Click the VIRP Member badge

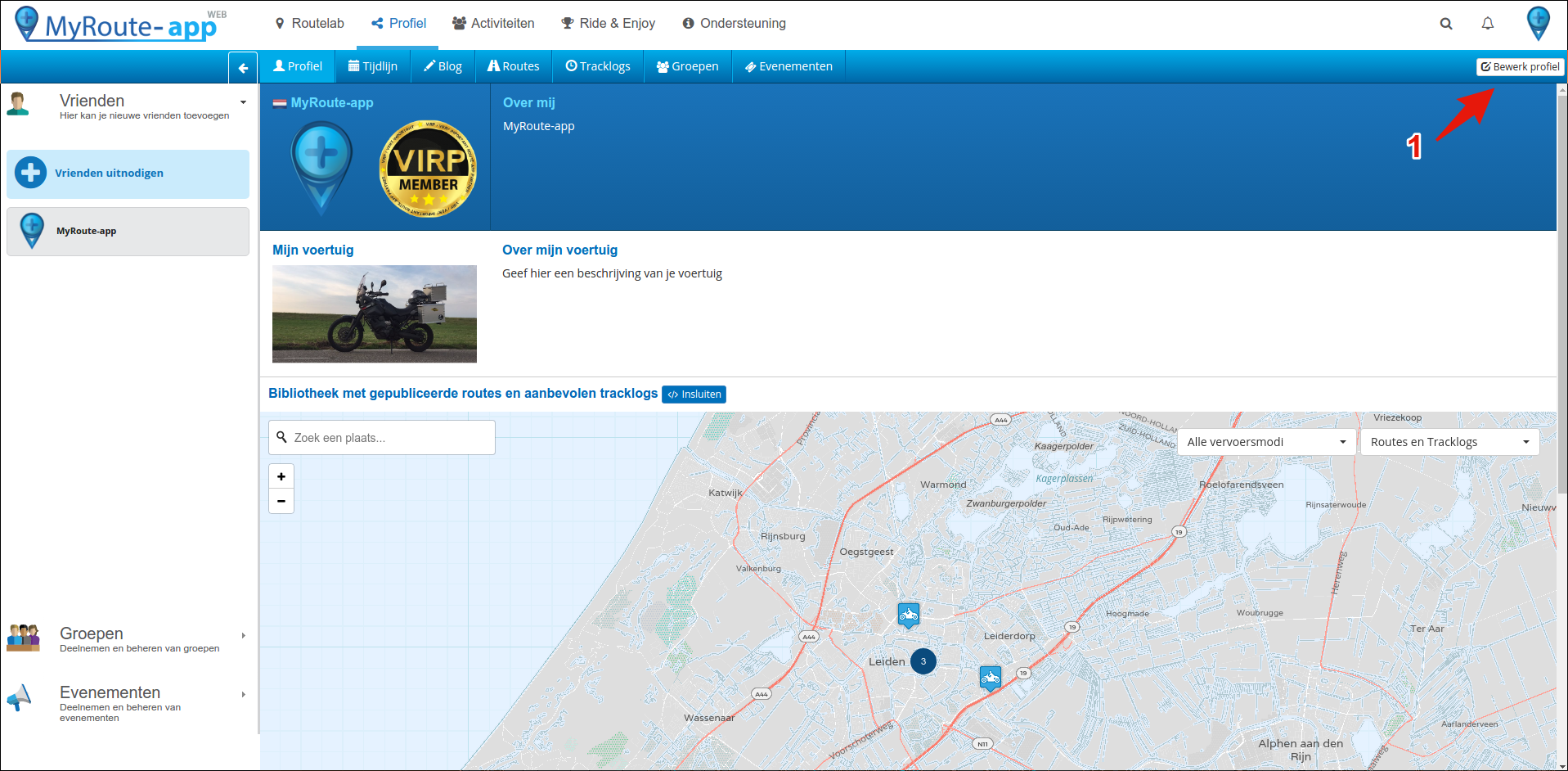tap(428, 169)
